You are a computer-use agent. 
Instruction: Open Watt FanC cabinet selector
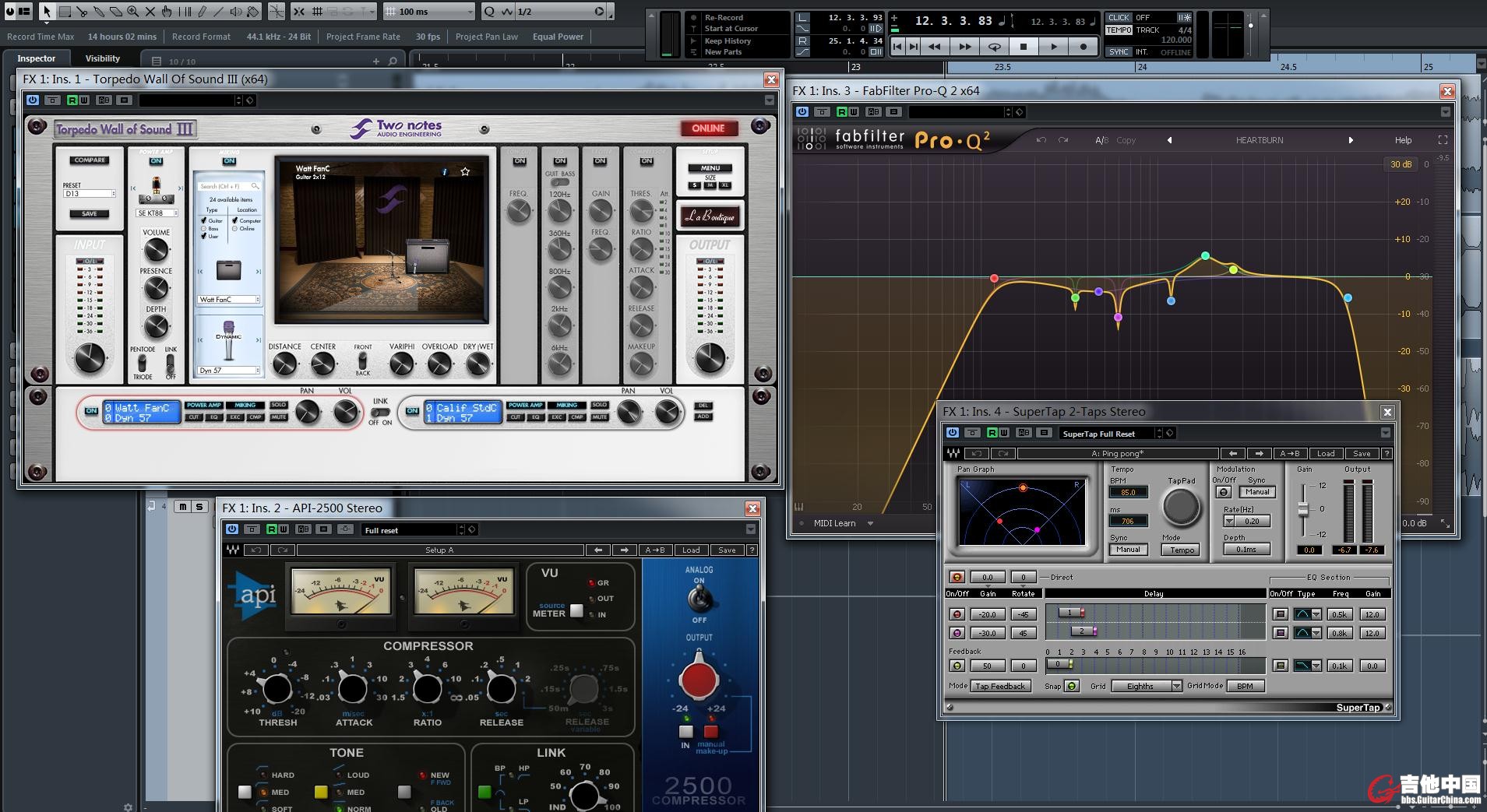[229, 299]
